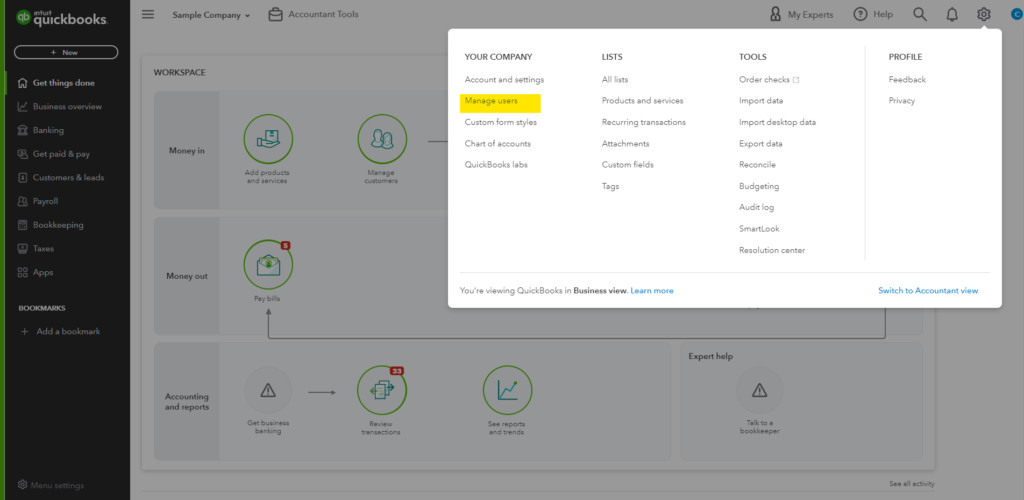Open Tags list
The height and width of the screenshot is (500, 1024).
pos(611,186)
